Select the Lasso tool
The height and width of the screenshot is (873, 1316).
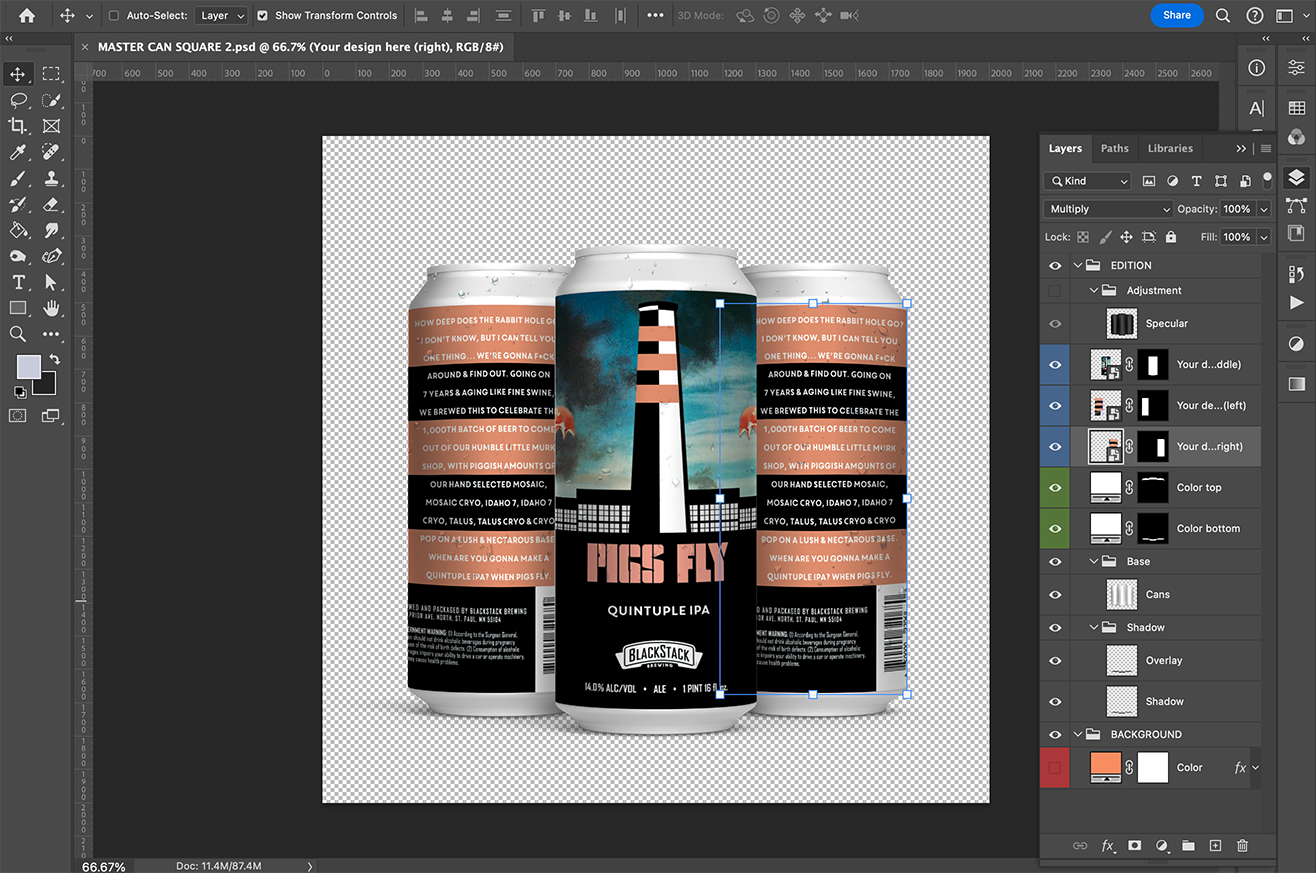(18, 100)
